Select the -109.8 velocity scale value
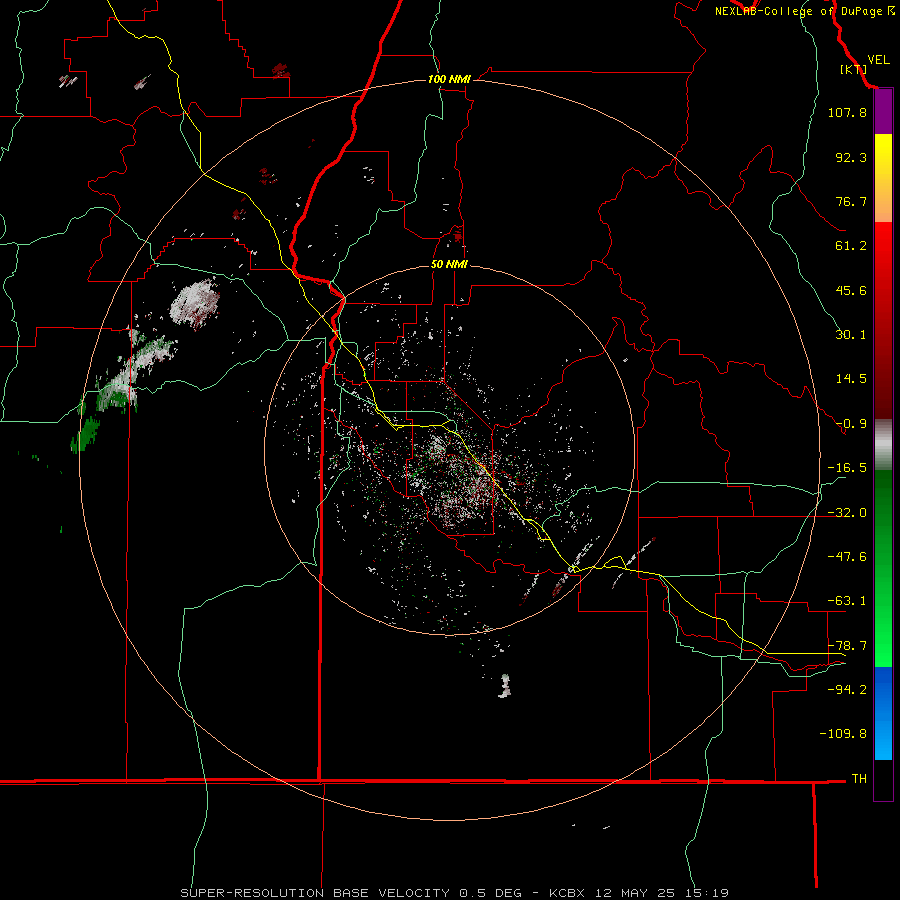Screen dimensions: 900x900 843,734
